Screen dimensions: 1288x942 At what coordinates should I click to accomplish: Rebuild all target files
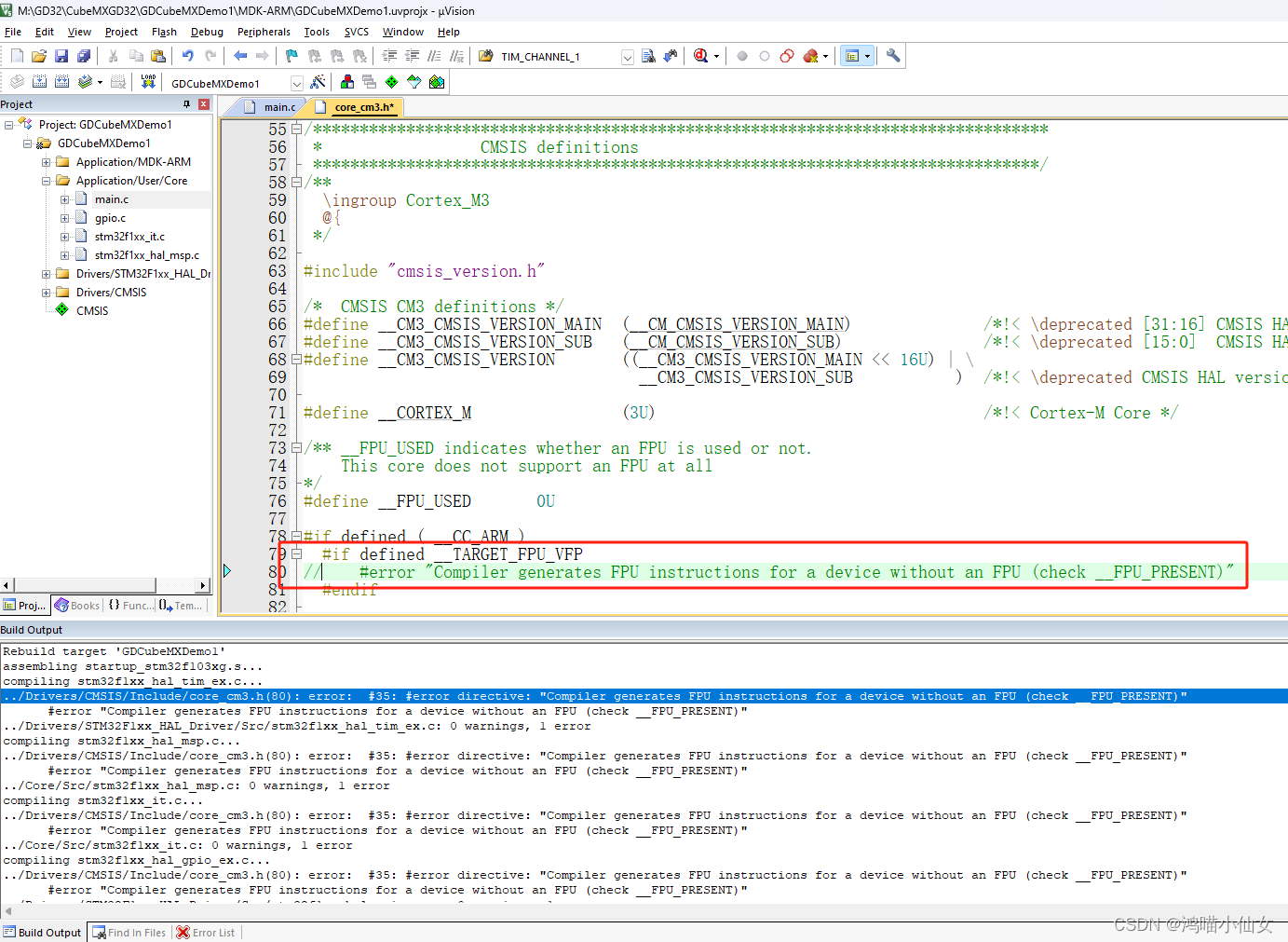point(61,82)
